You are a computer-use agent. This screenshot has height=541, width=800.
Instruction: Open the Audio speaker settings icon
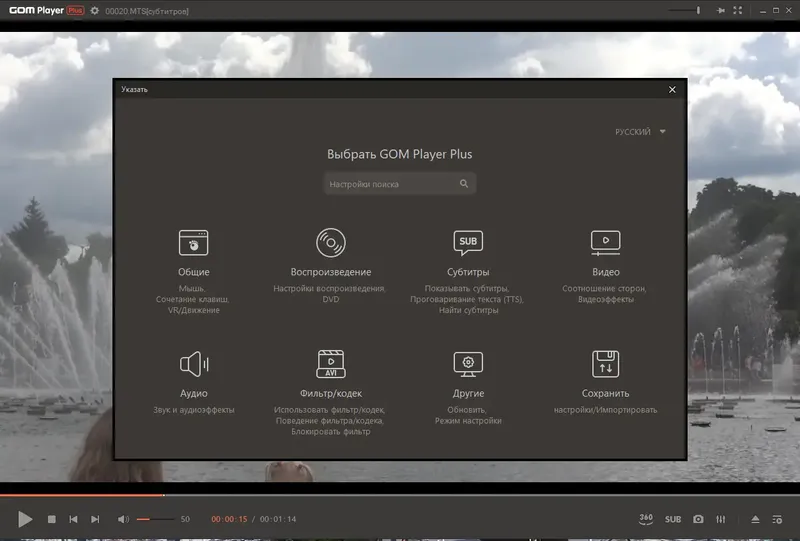194,364
